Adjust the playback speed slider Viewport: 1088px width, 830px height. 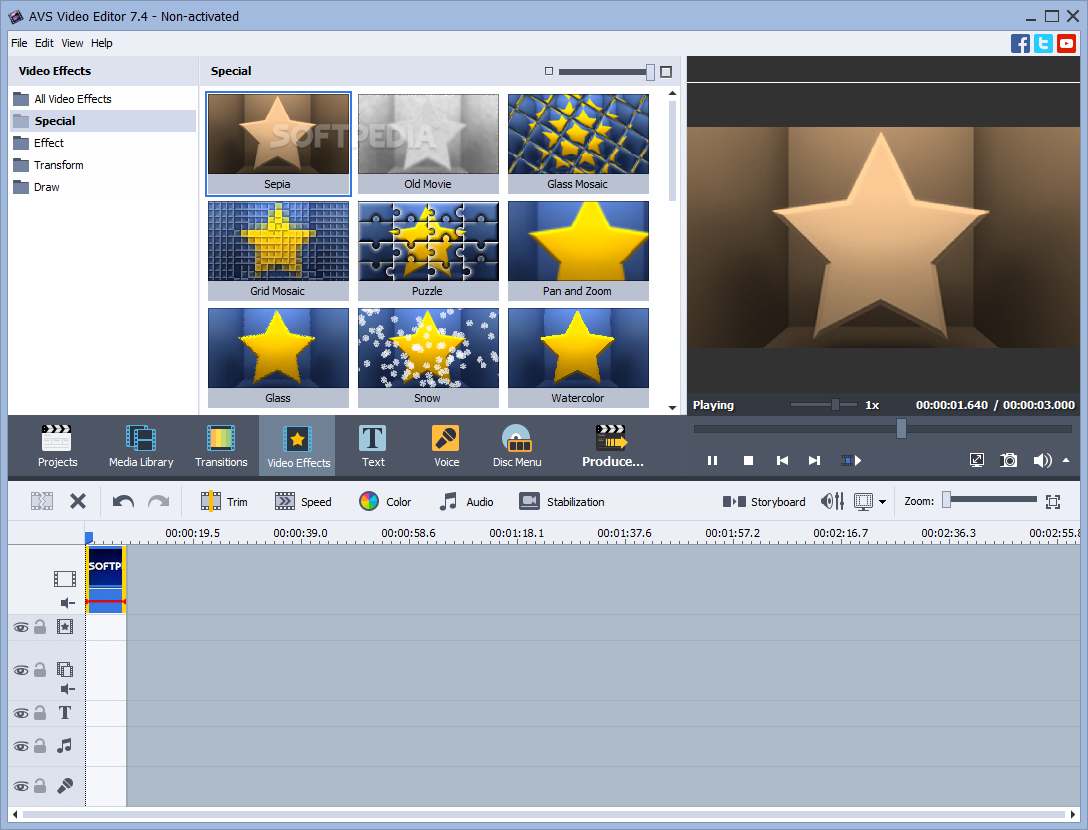click(823, 405)
